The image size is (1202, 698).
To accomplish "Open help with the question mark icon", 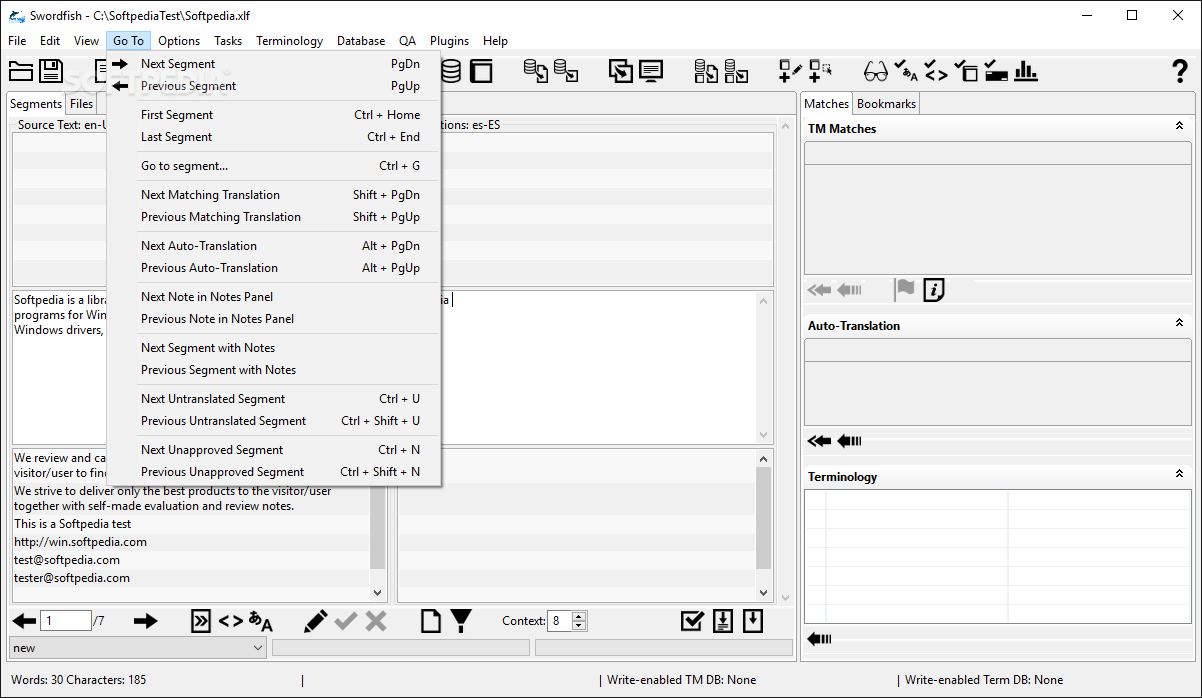I will [x=1180, y=71].
